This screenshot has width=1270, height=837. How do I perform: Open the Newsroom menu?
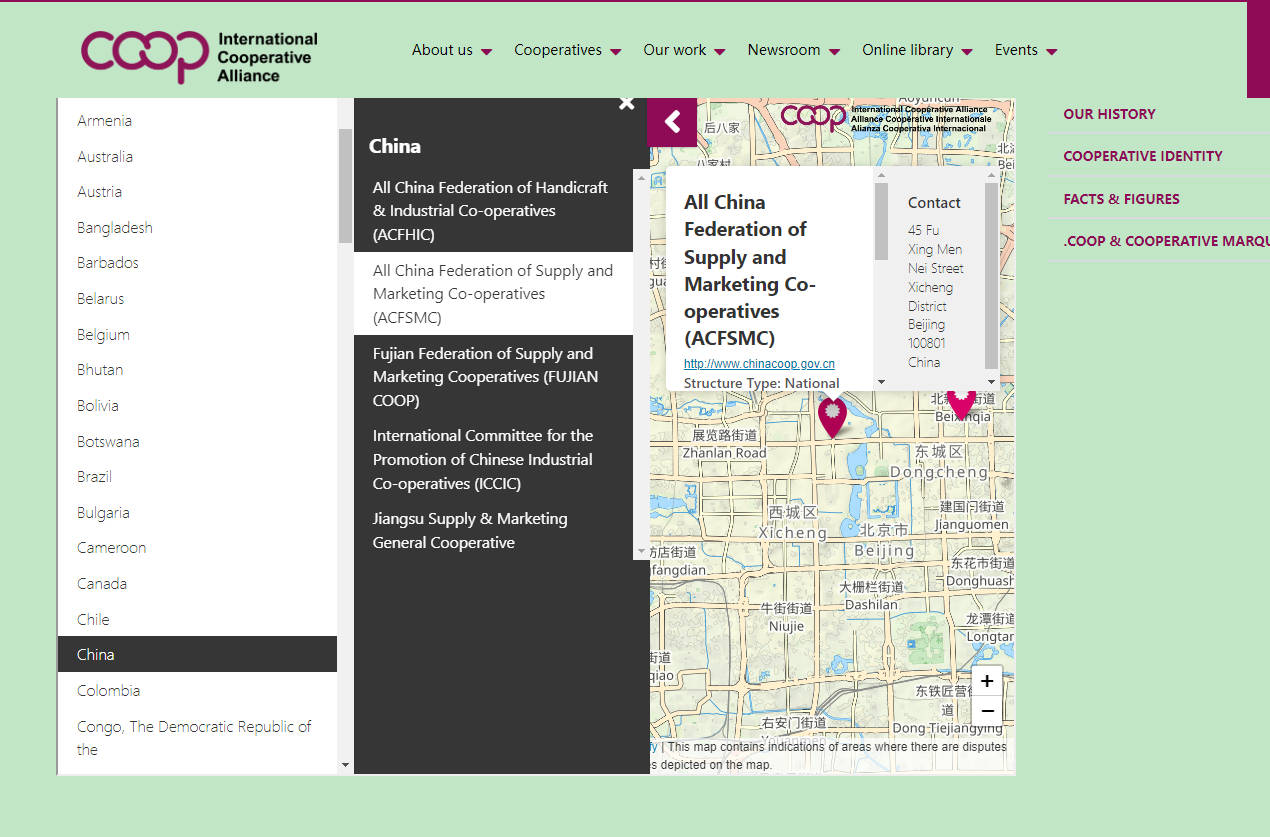coord(793,50)
